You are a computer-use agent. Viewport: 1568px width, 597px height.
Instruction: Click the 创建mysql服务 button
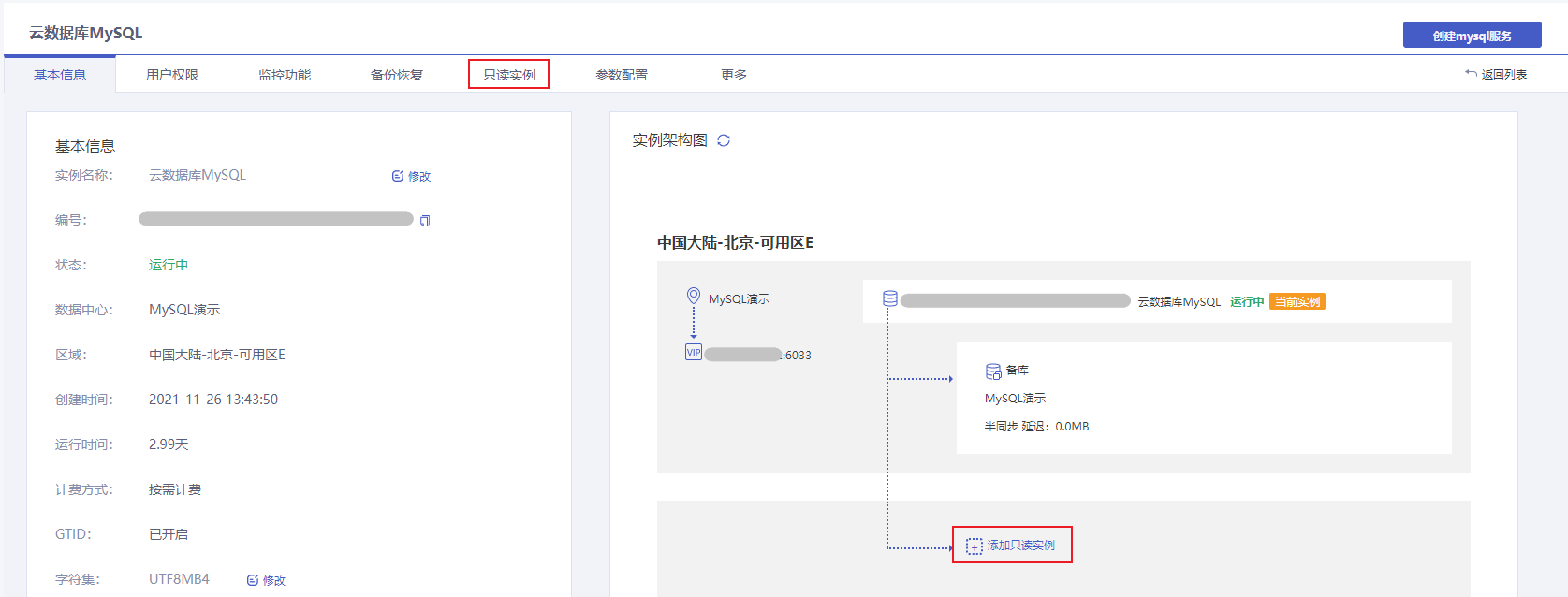tap(1473, 36)
